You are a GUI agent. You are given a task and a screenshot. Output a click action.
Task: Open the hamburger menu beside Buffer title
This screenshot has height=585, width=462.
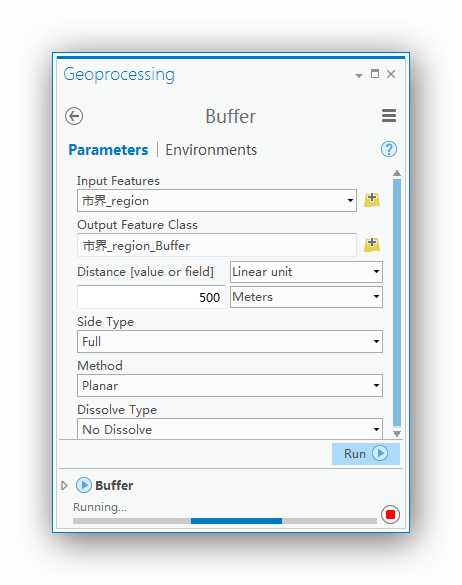389,116
